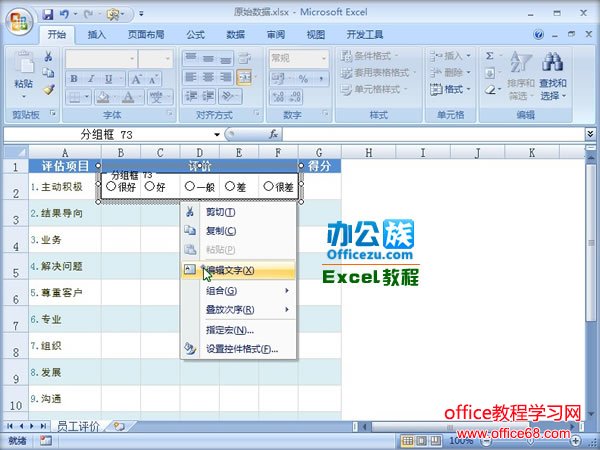The image size is (600, 450).
Task: Click the Office button logo
Action: pos(19,21)
